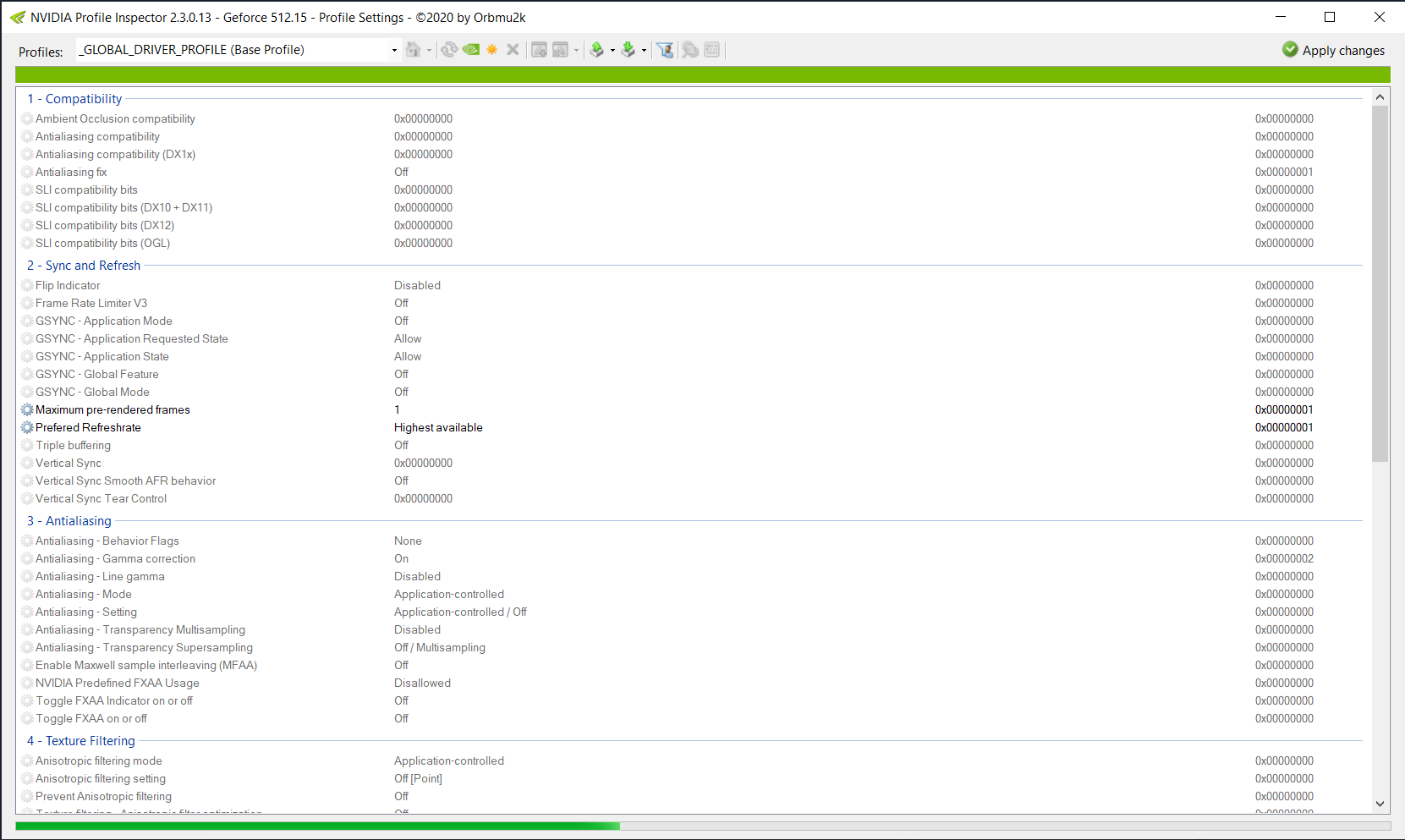Viewport: 1405px width, 840px height.
Task: Click the gear icon beside Prefered Refreshrate
Action: 27,427
